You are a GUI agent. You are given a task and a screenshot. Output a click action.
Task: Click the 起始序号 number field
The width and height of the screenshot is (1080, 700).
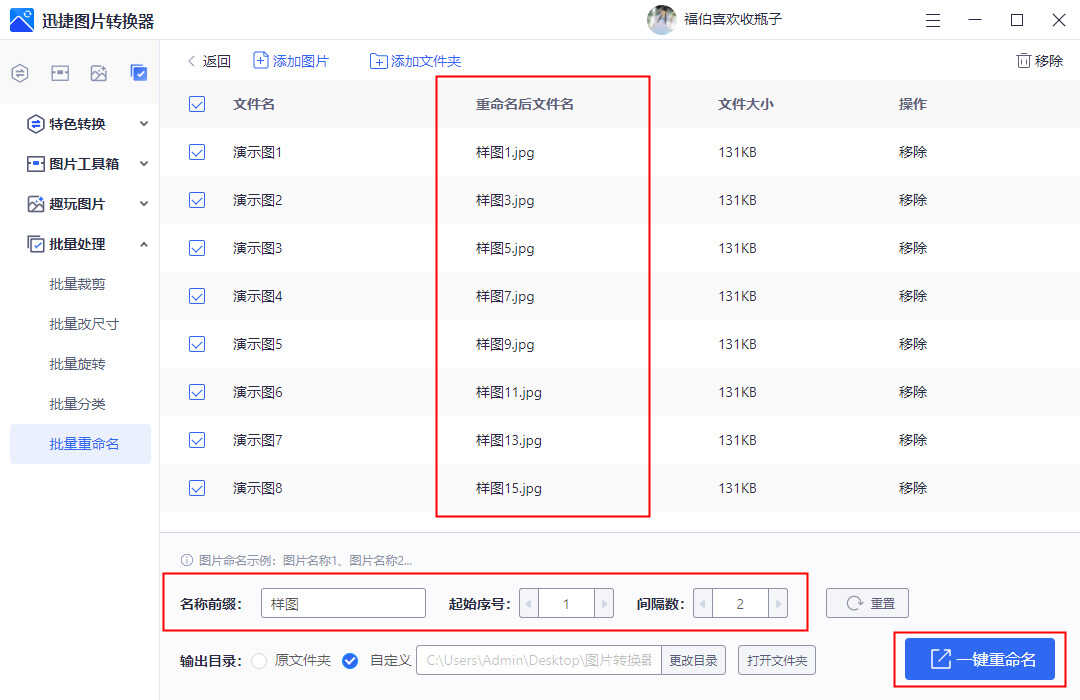[566, 604]
